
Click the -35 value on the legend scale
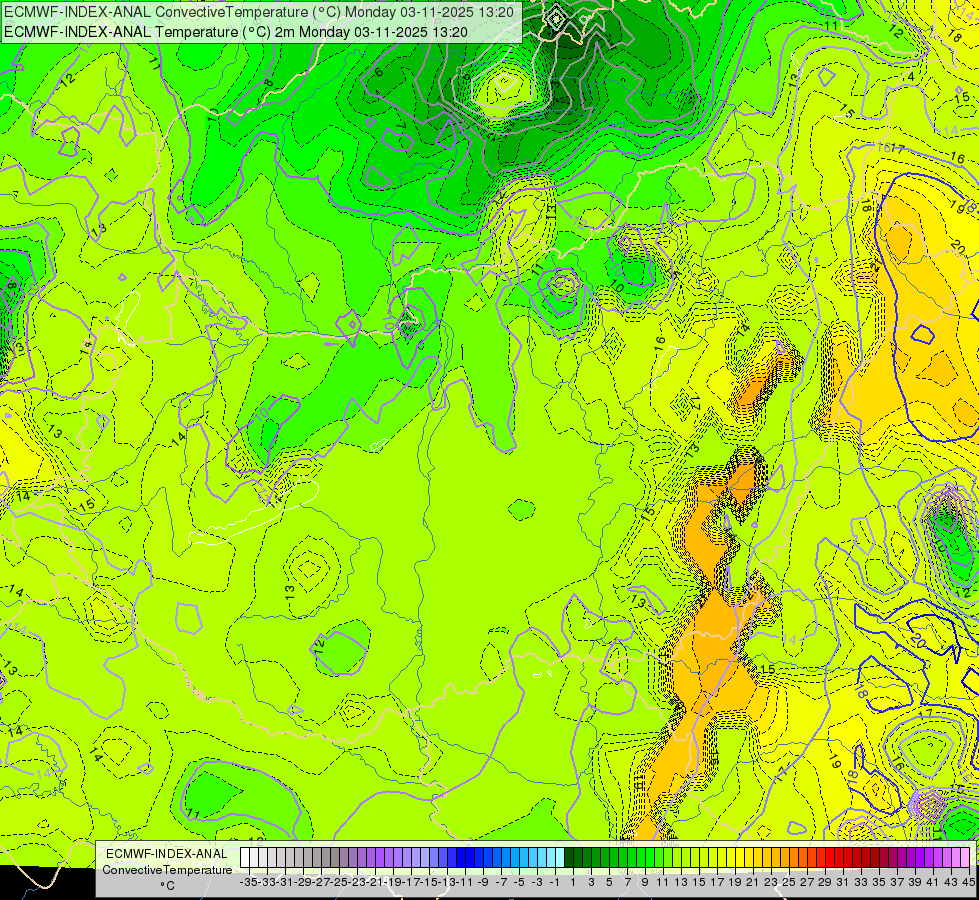248,883
